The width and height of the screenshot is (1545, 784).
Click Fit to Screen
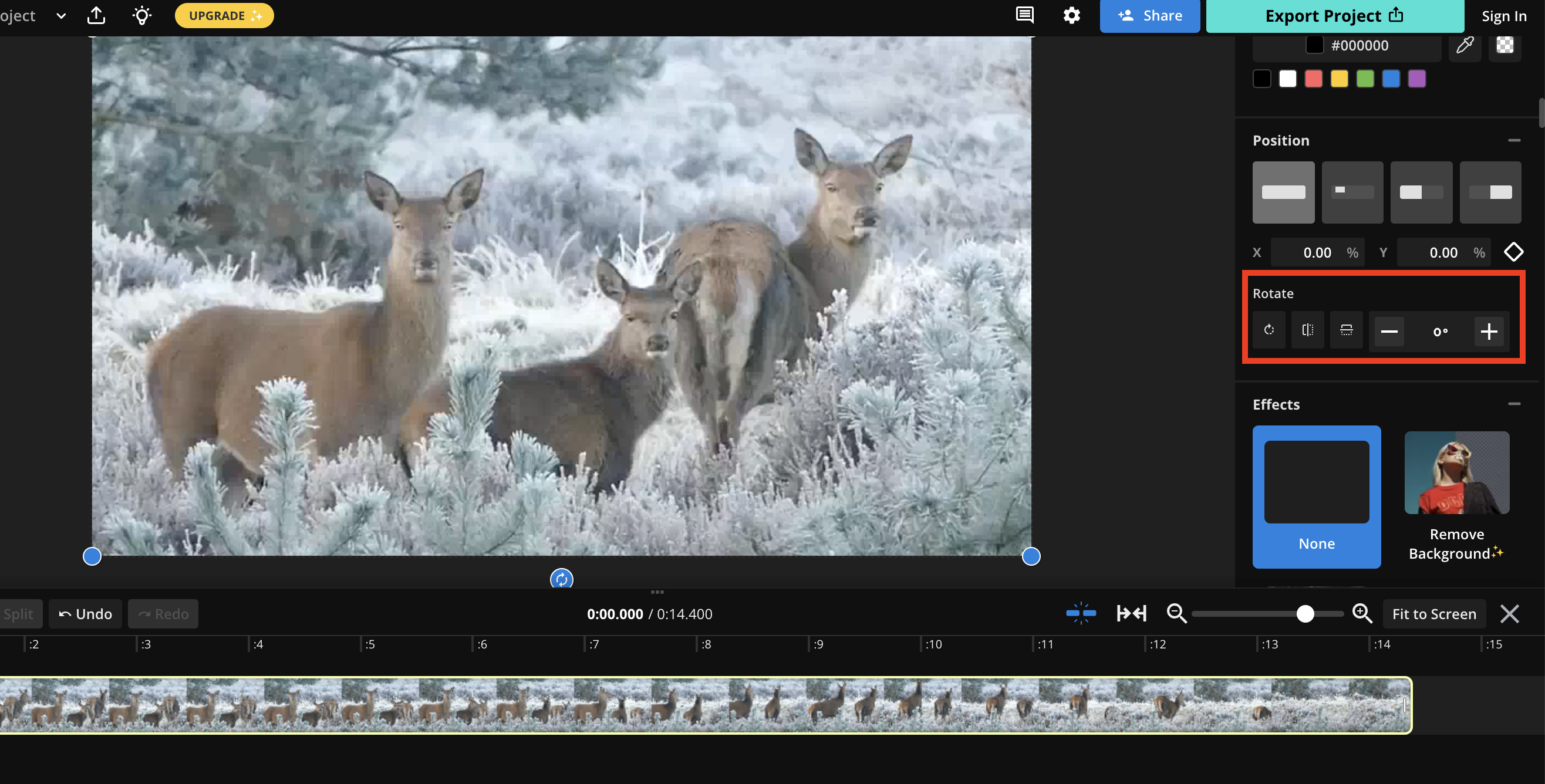click(x=1434, y=614)
